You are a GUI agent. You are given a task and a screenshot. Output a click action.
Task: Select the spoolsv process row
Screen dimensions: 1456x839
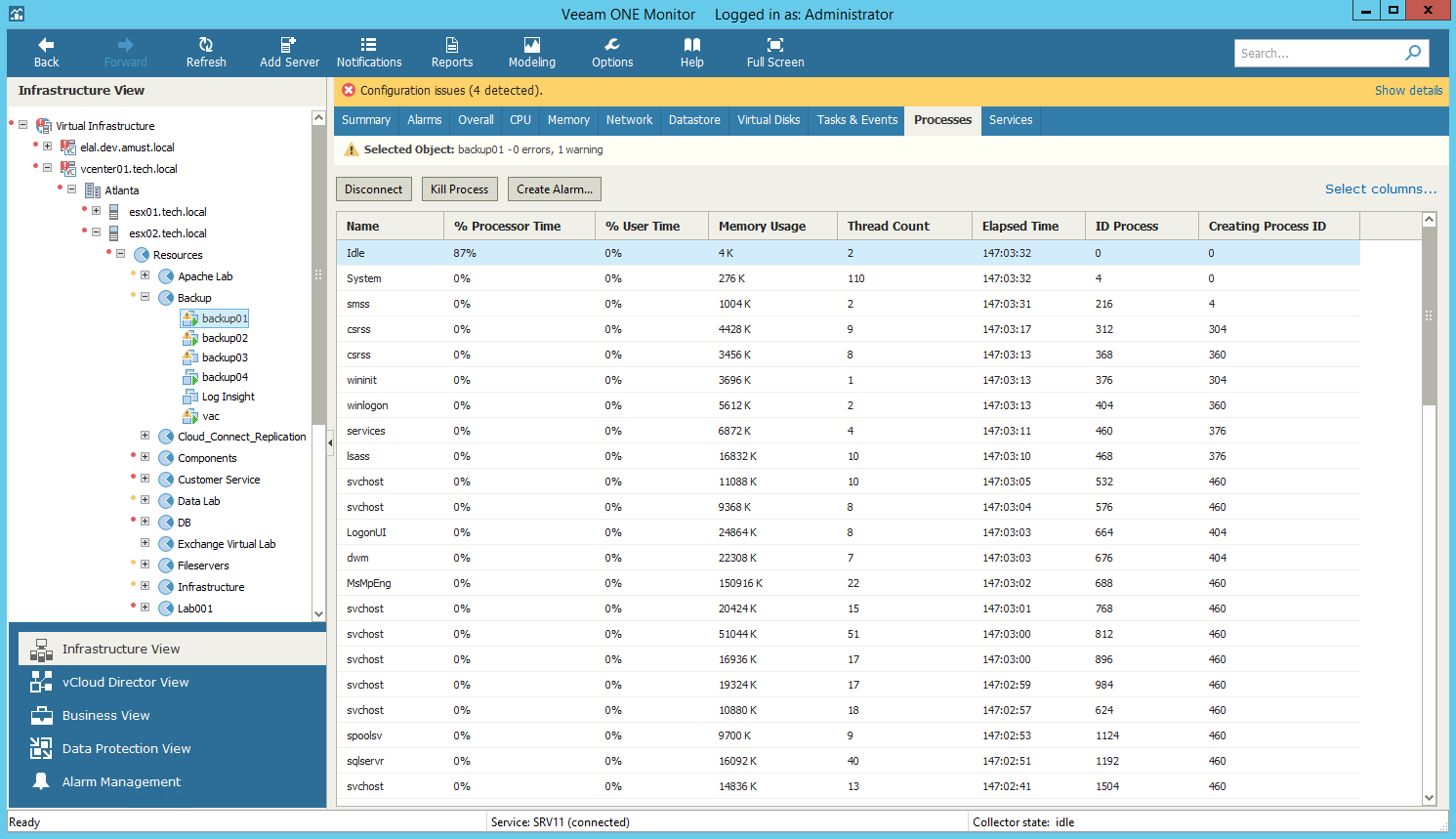[848, 735]
